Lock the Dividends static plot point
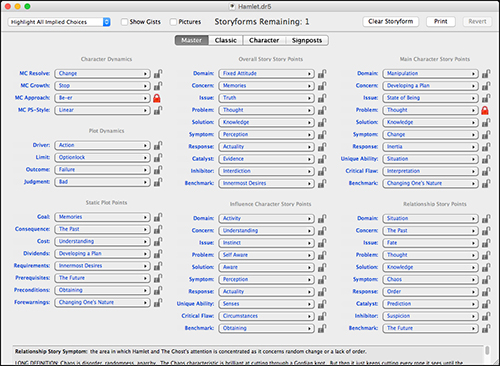This screenshot has height=366, width=500. tap(158, 254)
